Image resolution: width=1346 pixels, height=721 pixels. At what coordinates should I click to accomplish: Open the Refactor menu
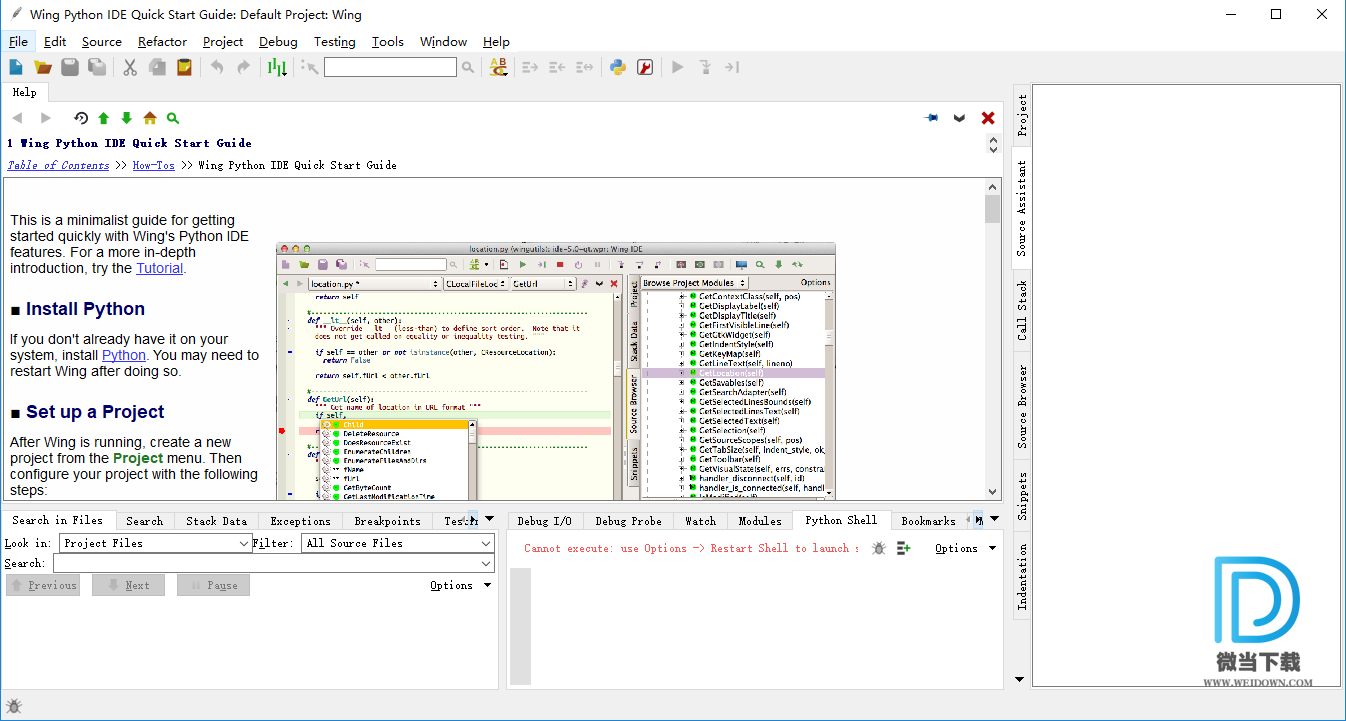pyautogui.click(x=162, y=41)
